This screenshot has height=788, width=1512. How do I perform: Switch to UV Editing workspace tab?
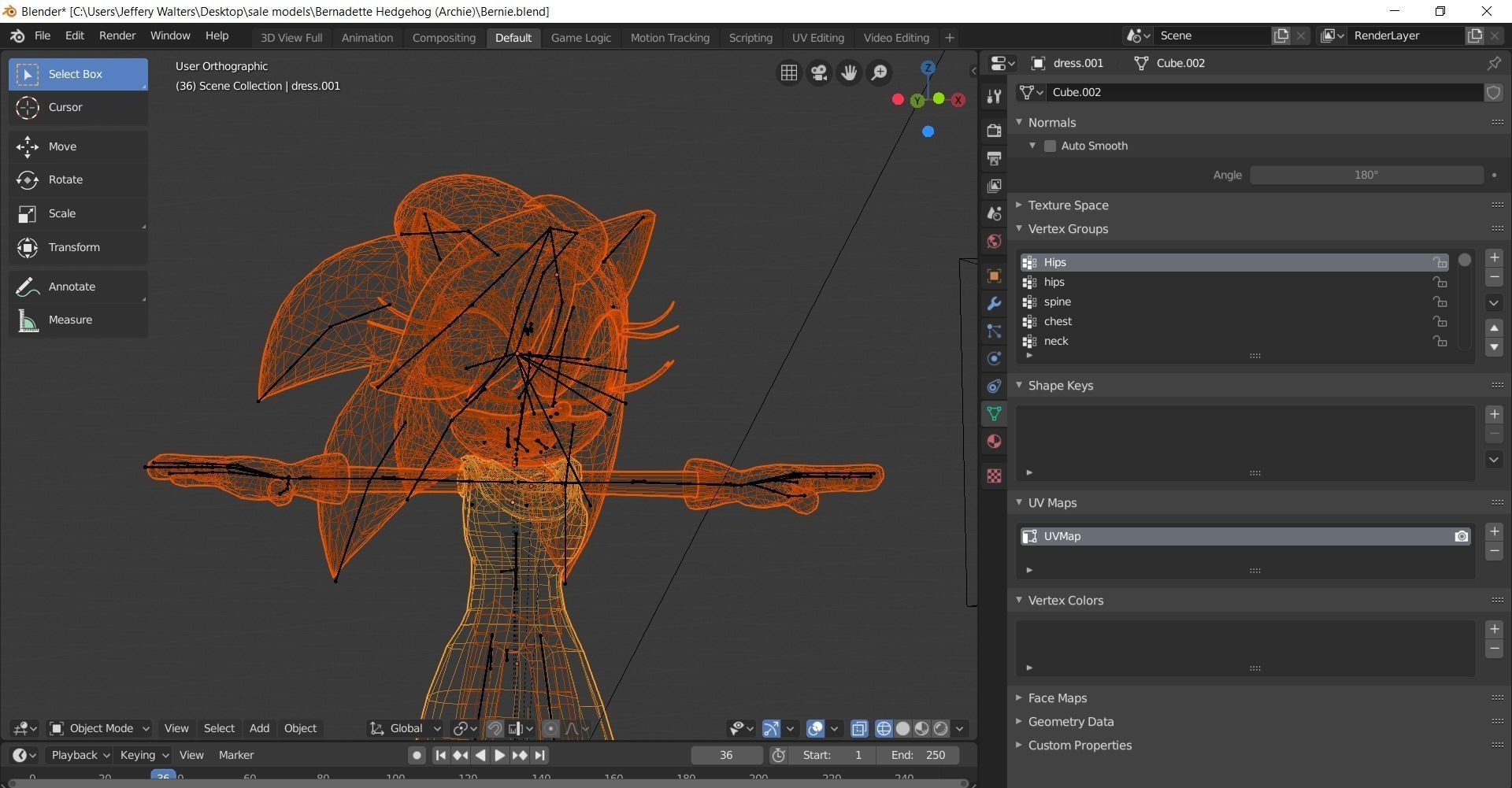click(x=817, y=38)
